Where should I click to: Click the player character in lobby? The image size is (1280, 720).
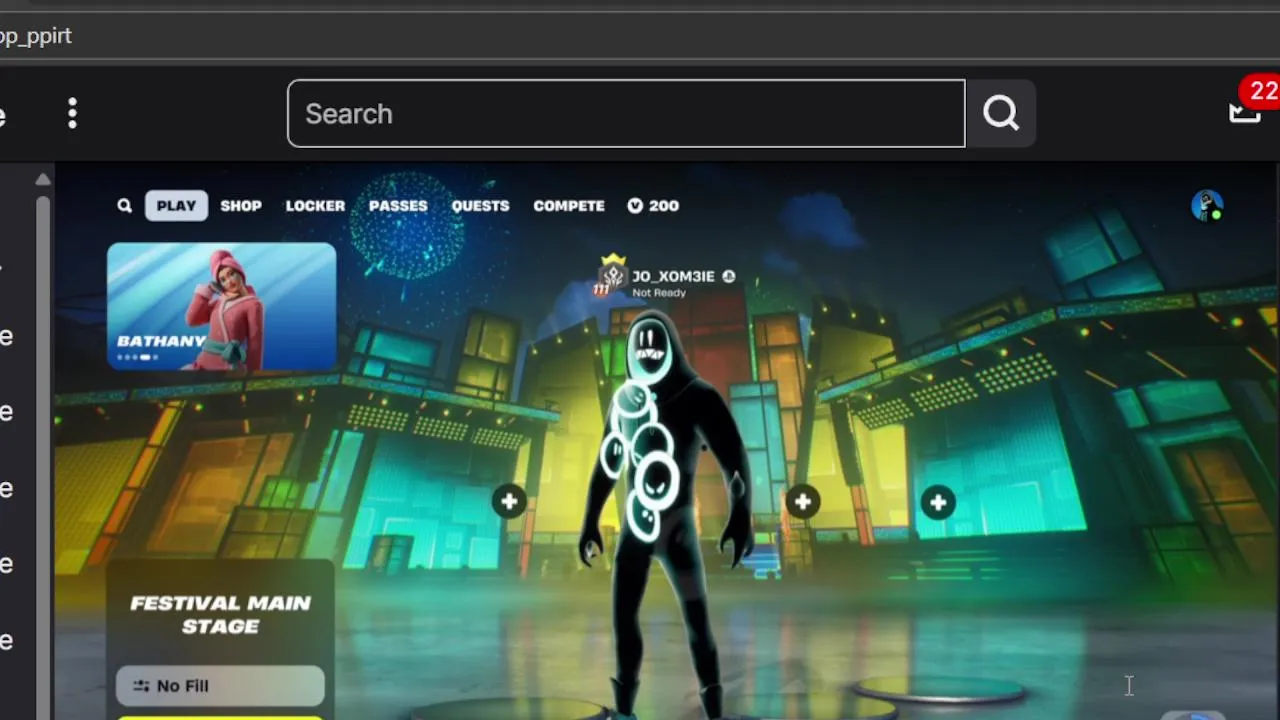click(664, 510)
